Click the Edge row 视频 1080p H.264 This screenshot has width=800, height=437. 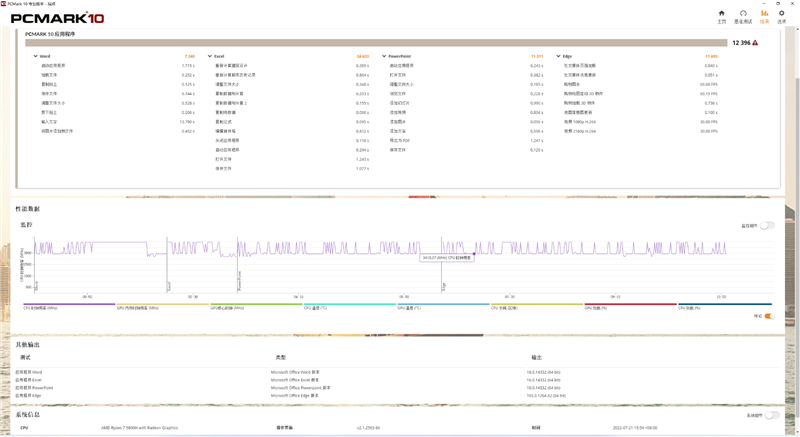point(580,122)
